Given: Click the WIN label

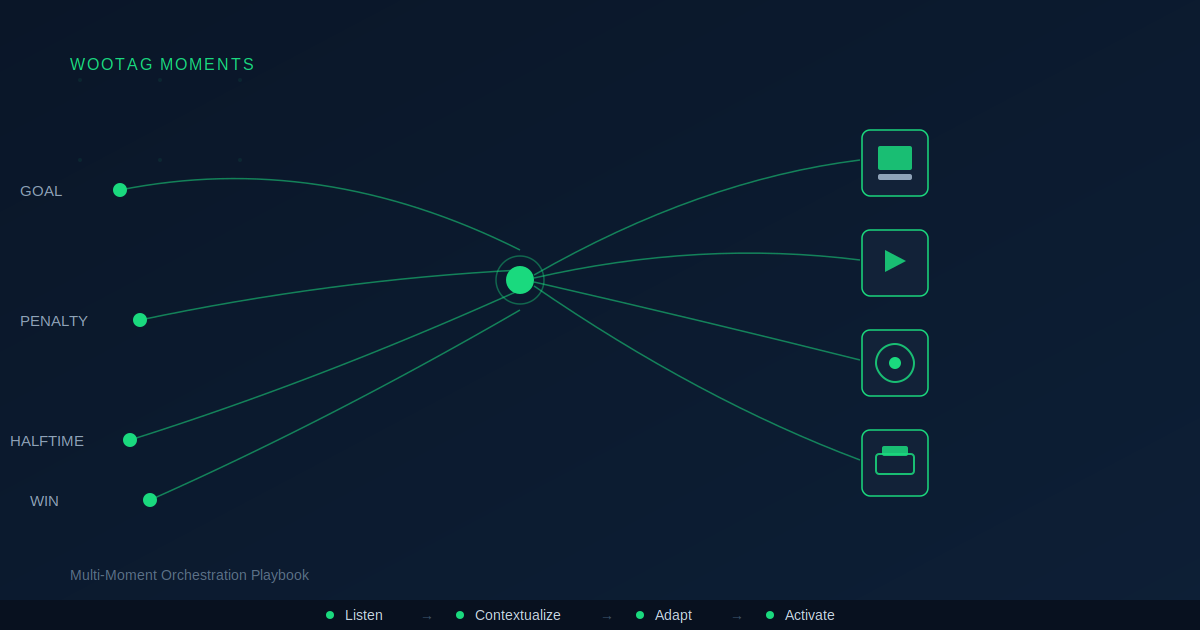Looking at the screenshot, I should point(44,501).
